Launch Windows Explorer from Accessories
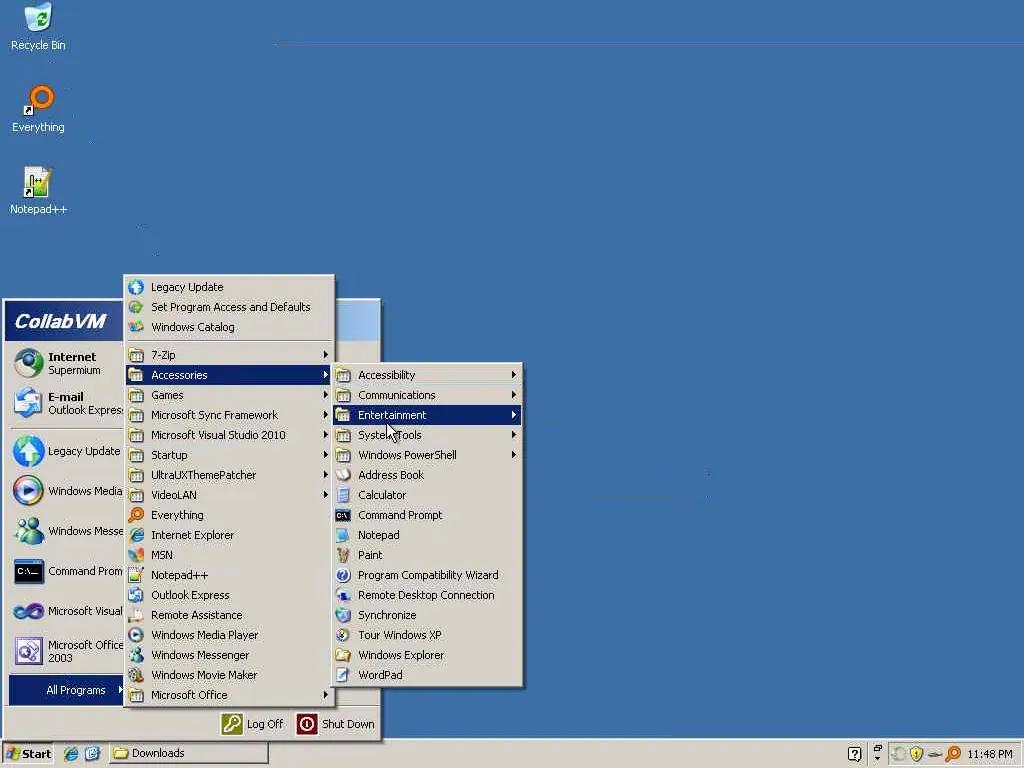Viewport: 1024px width, 768px height. (427, 655)
